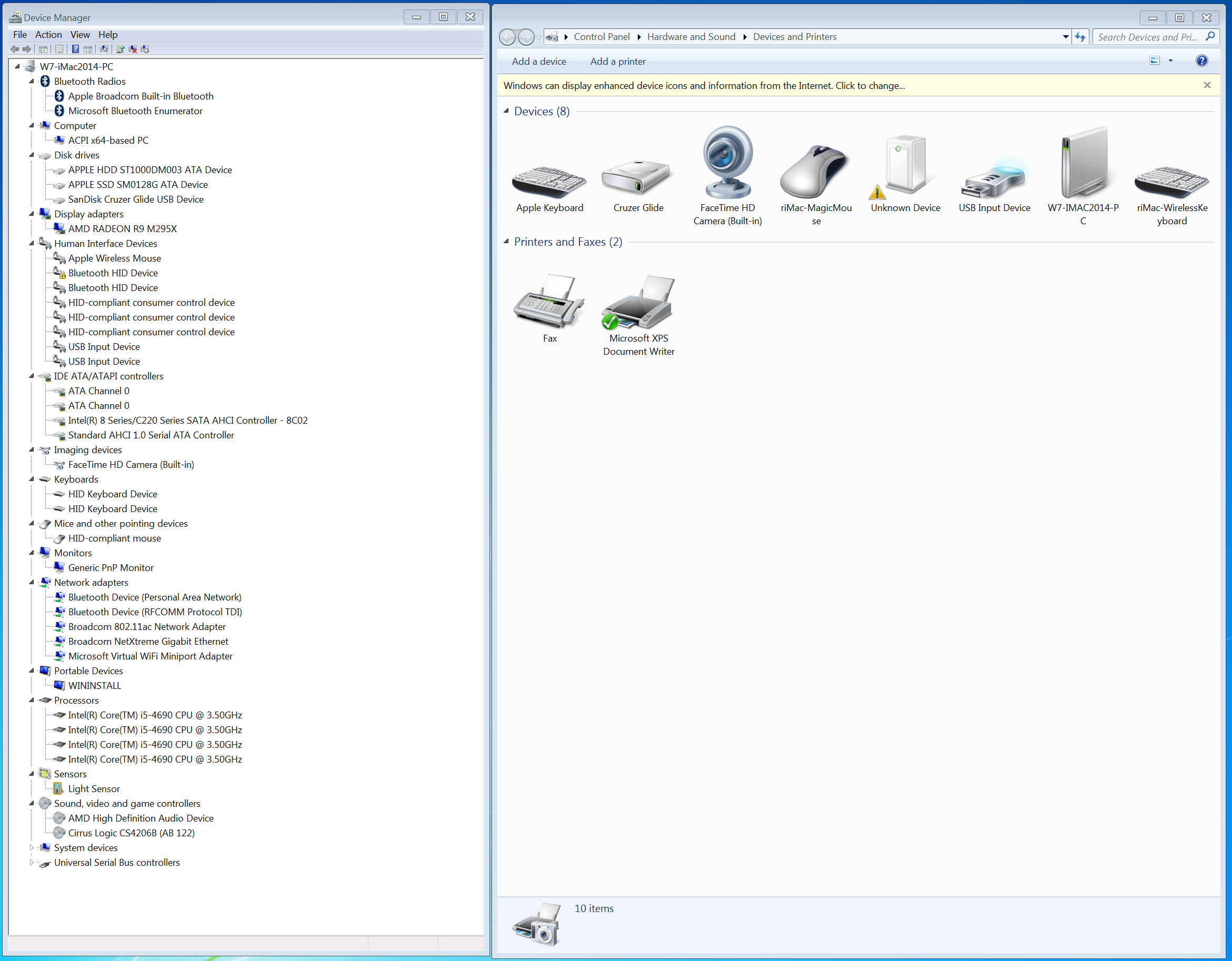Select the Unknown Device icon with warning
This screenshot has width=1232, height=961.
tap(905, 166)
